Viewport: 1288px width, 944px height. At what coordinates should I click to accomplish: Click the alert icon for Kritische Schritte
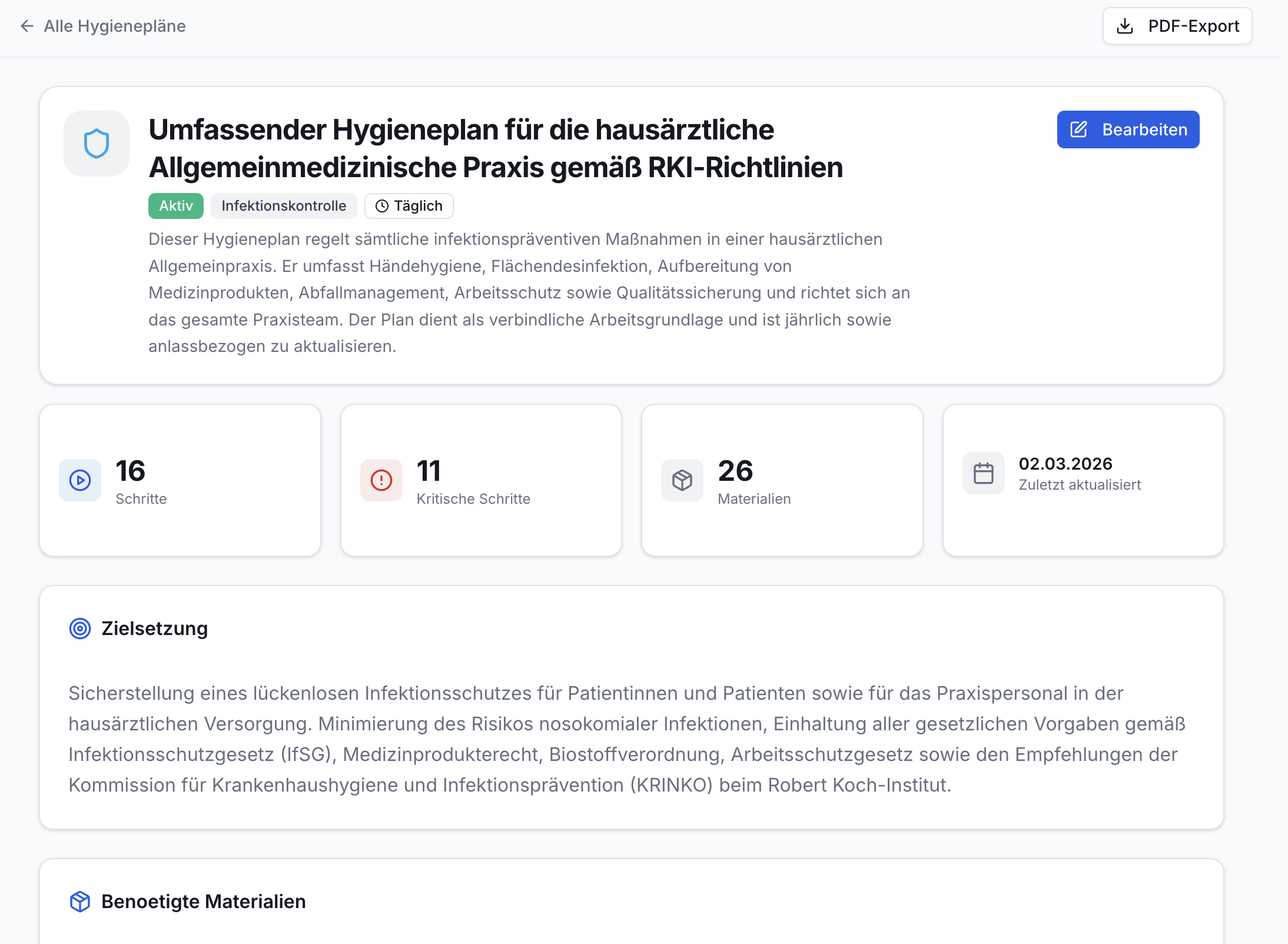[x=381, y=480]
